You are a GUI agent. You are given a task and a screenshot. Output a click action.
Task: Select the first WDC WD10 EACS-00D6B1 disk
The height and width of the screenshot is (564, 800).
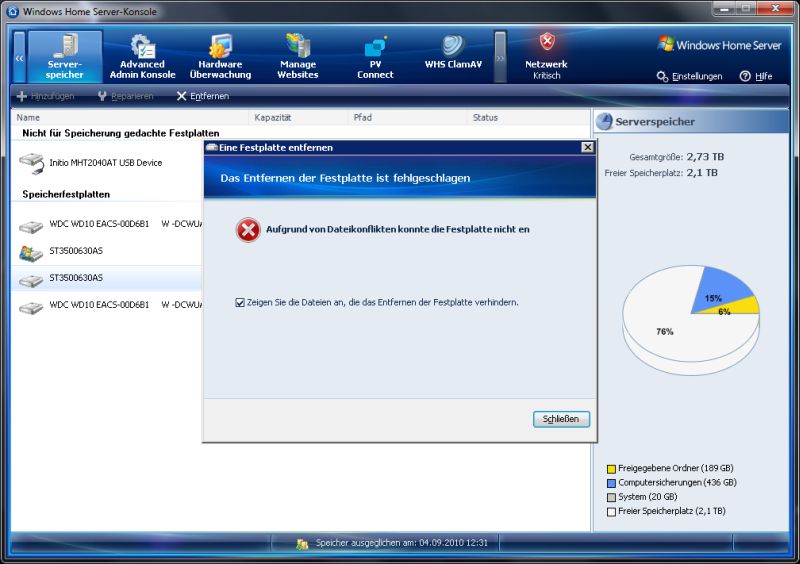point(107,224)
